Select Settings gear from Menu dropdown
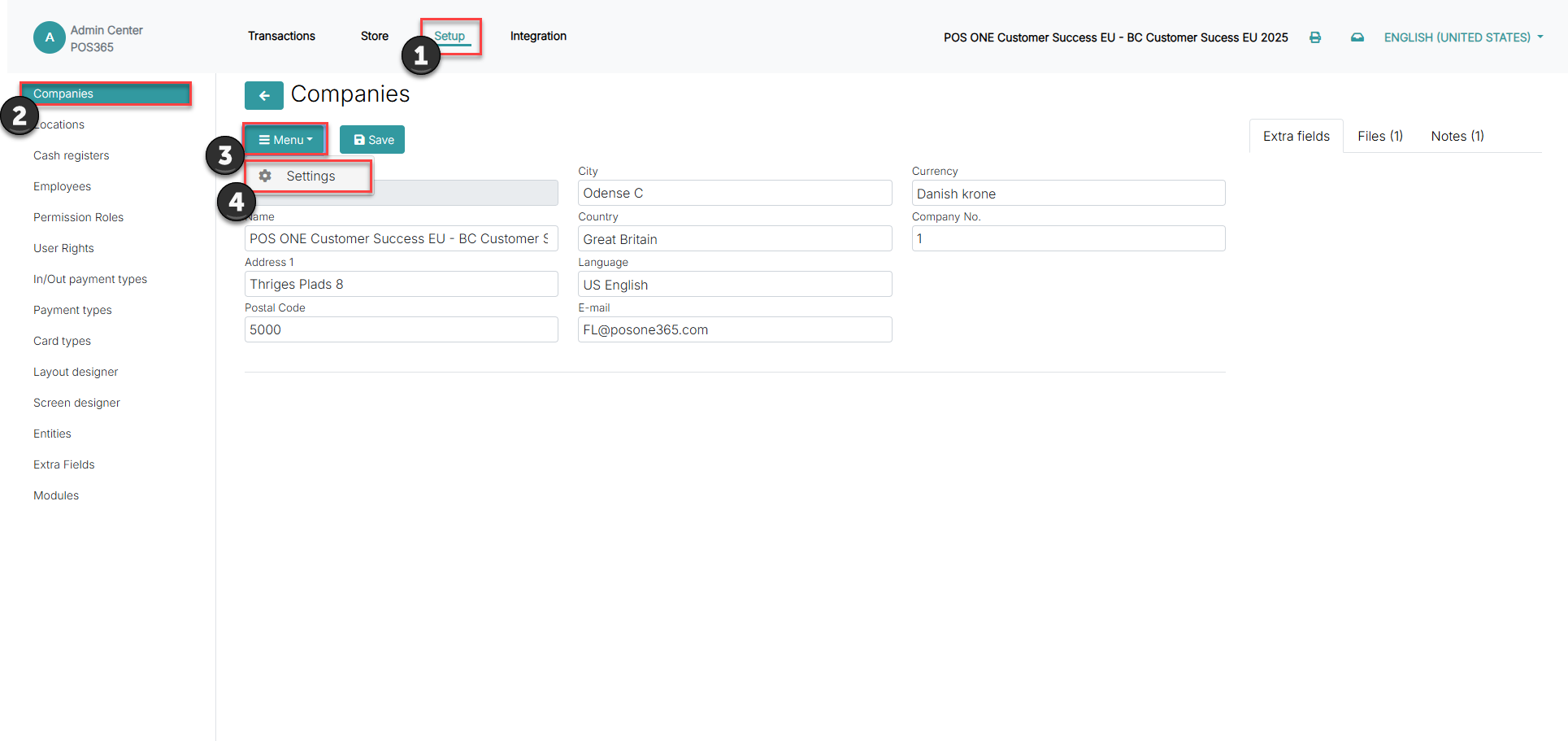Viewport: 1568px width, 741px height. point(309,176)
